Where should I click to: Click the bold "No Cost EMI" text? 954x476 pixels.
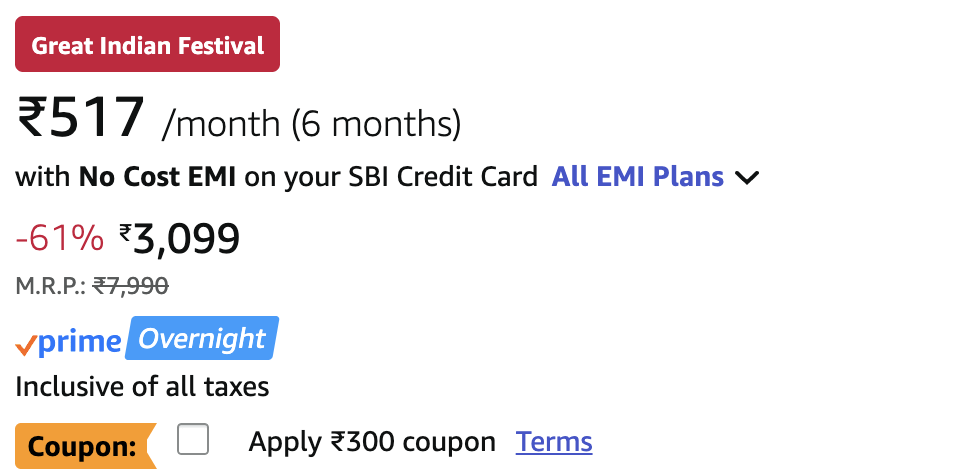click(157, 177)
